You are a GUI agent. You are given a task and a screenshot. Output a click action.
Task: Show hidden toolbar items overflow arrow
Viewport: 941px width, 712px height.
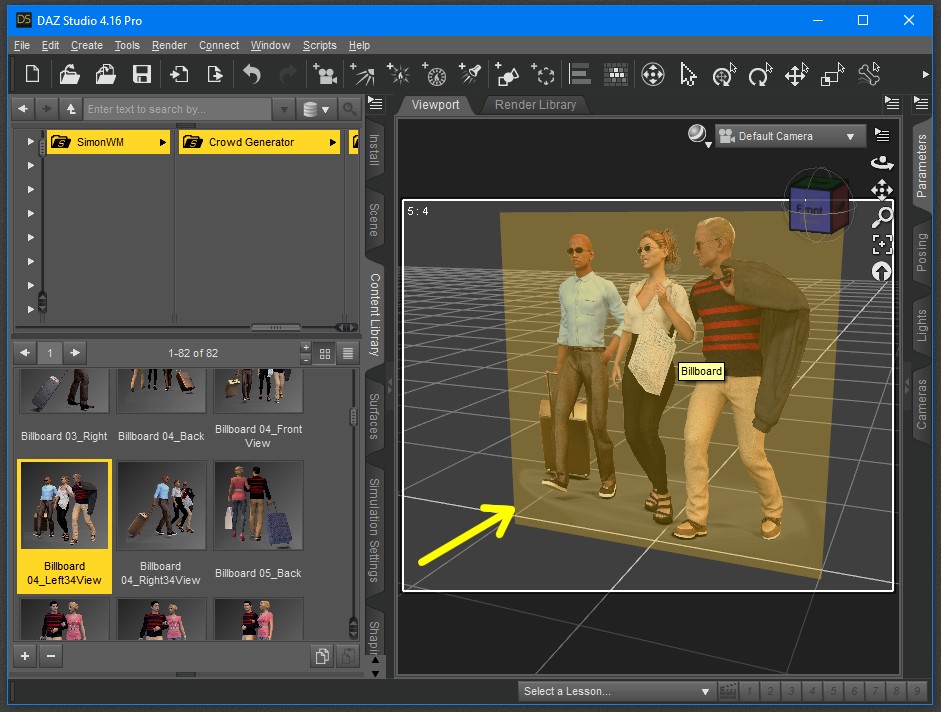pos(925,74)
